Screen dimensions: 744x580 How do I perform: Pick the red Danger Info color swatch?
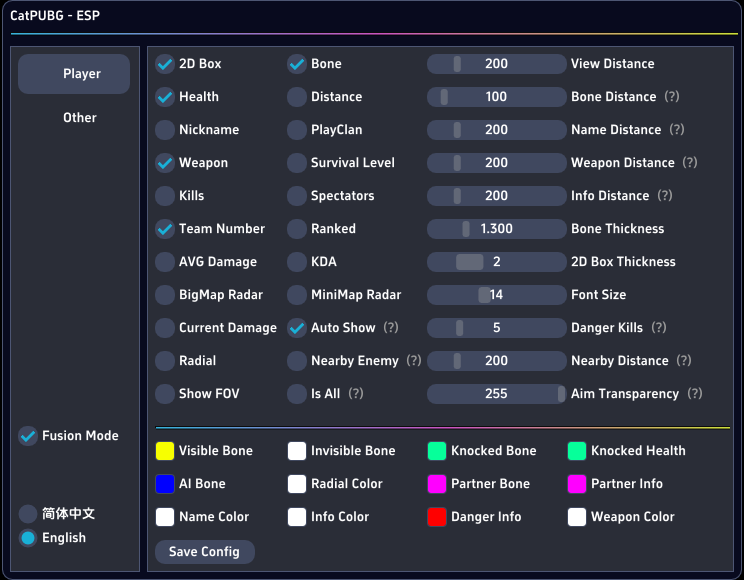[437, 517]
